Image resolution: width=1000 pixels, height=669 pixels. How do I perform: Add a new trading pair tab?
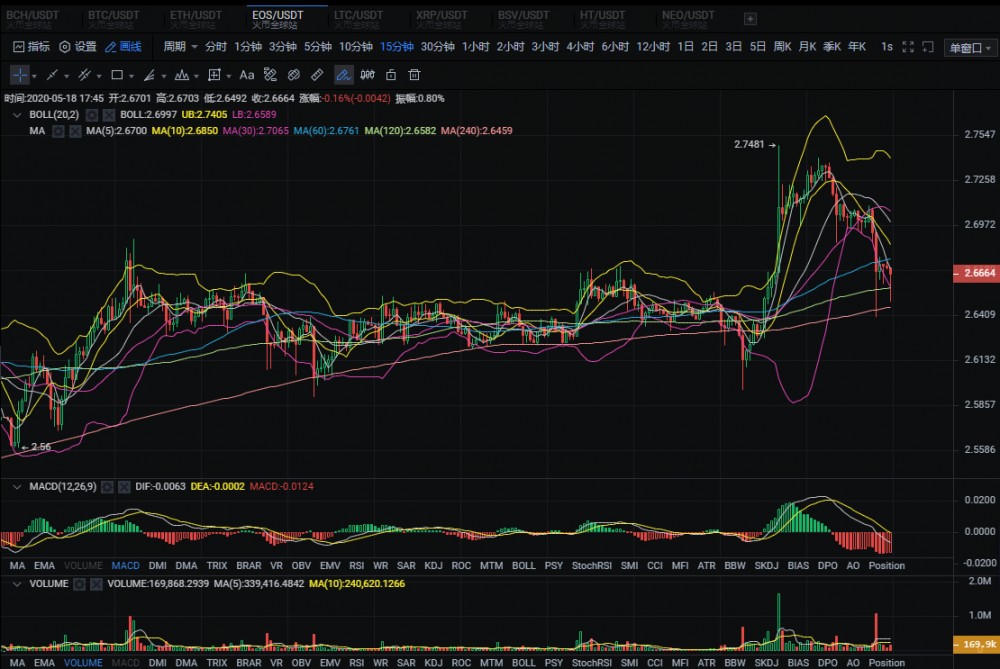tap(750, 18)
